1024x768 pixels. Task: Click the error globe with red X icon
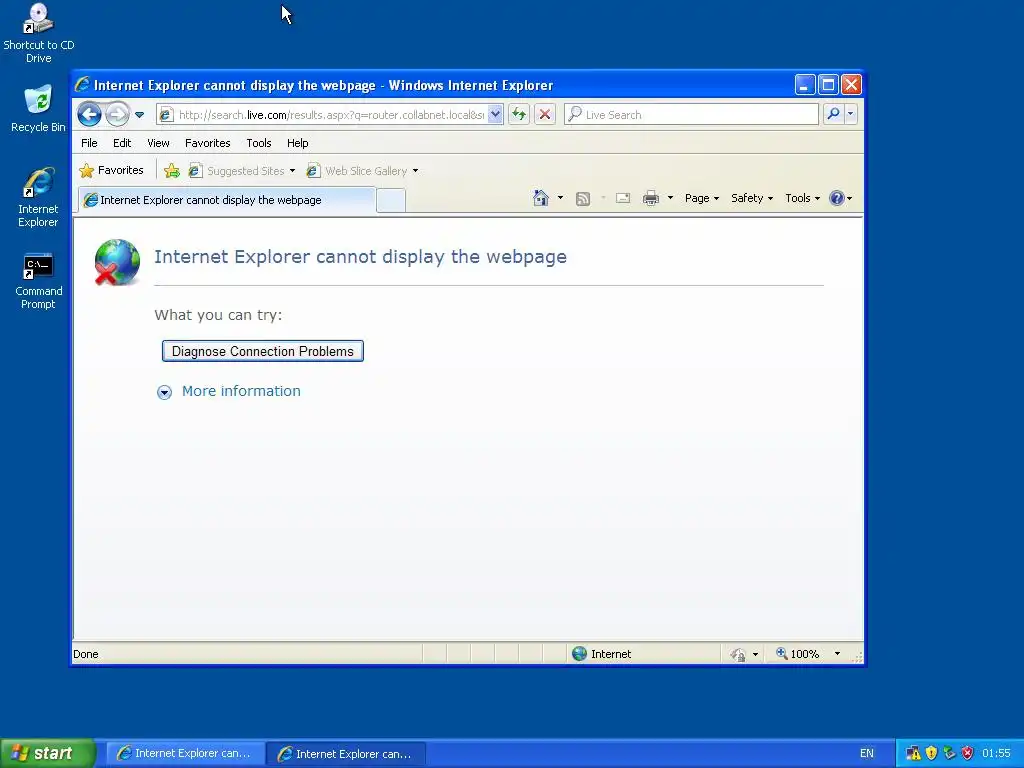click(117, 263)
